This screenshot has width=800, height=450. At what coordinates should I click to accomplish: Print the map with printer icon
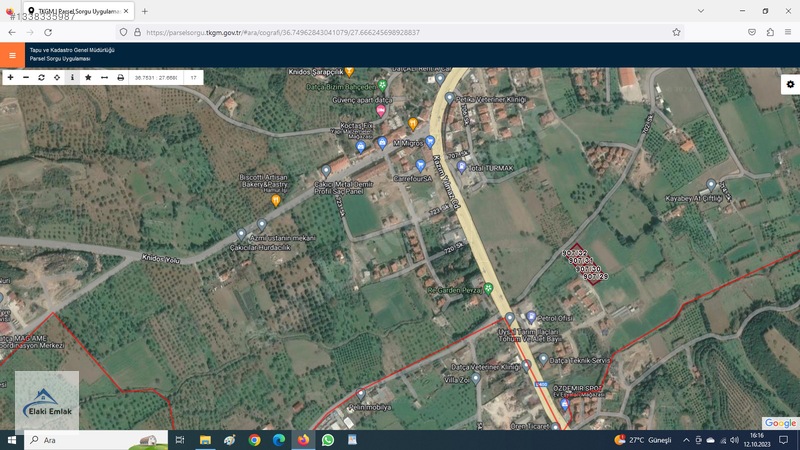pyautogui.click(x=120, y=78)
